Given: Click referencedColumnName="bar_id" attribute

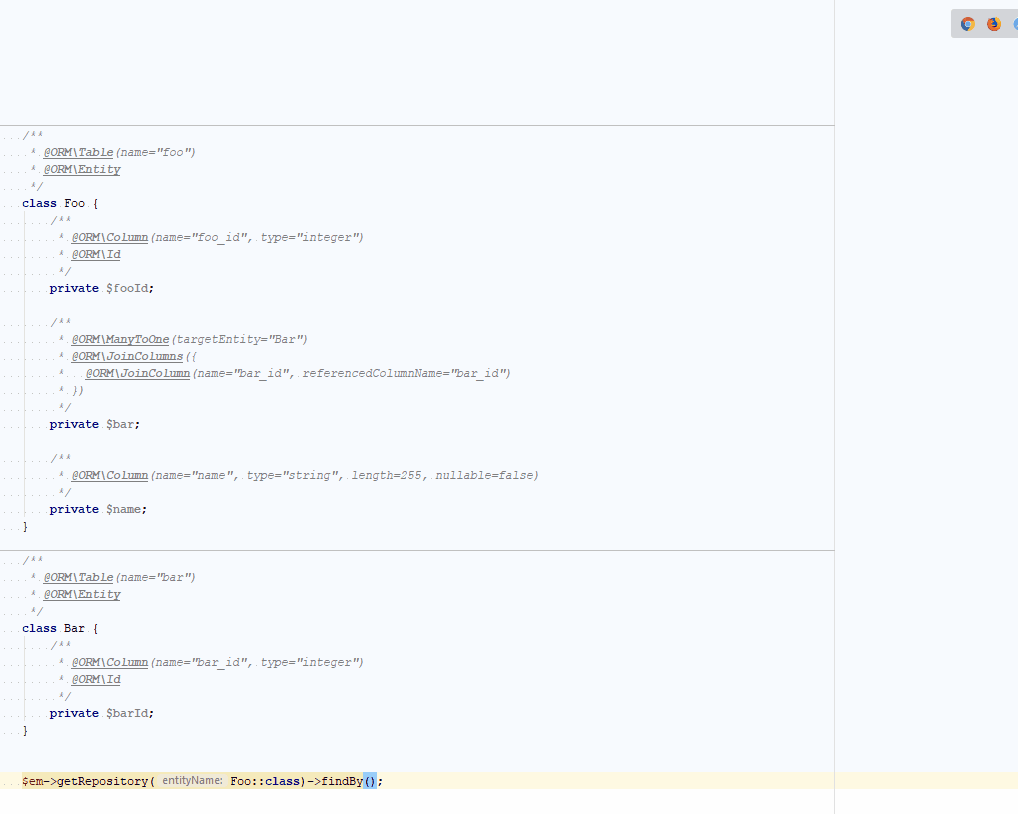Looking at the screenshot, I should pos(404,373).
